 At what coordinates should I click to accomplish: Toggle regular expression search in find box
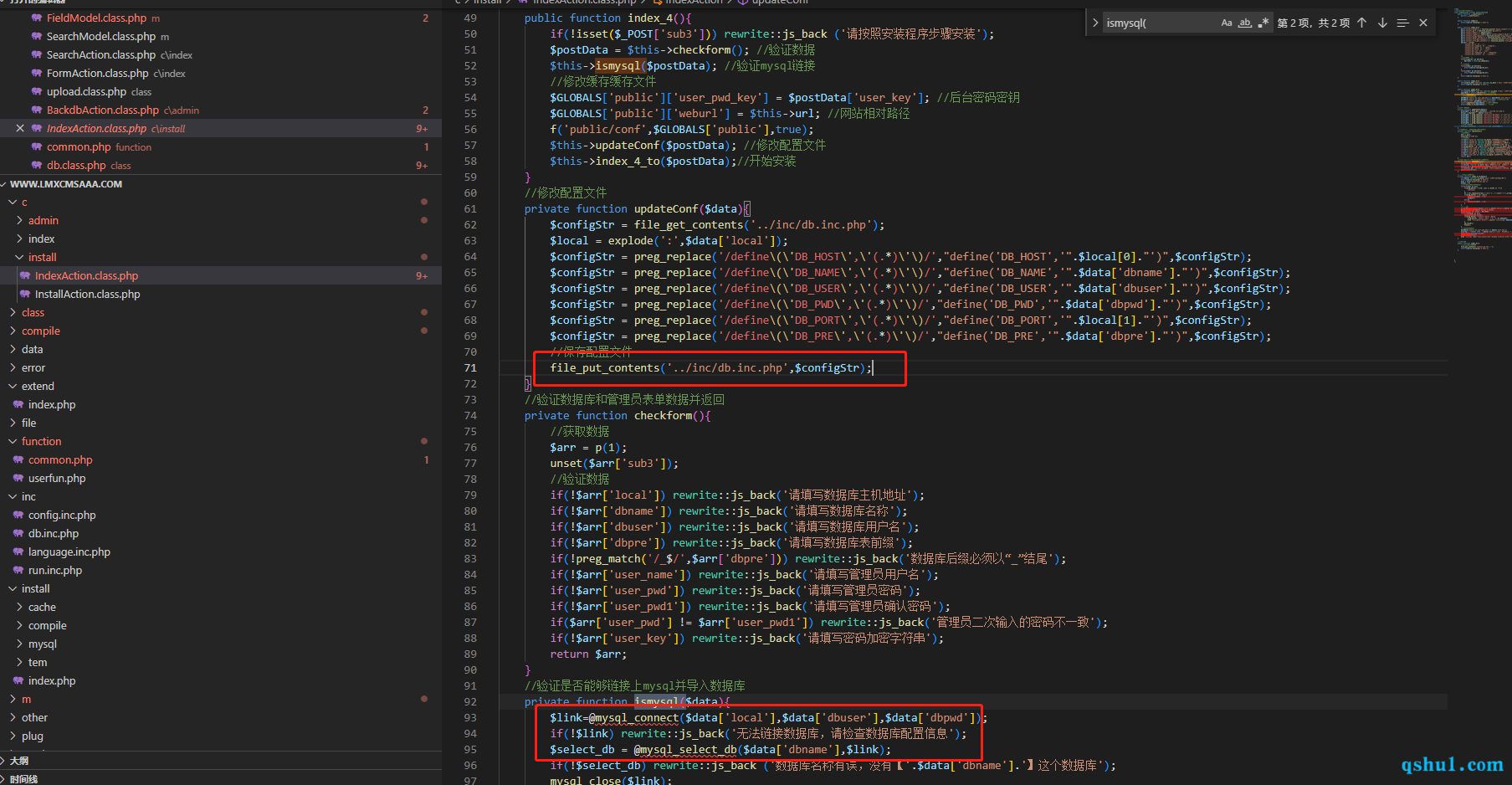tap(1263, 23)
